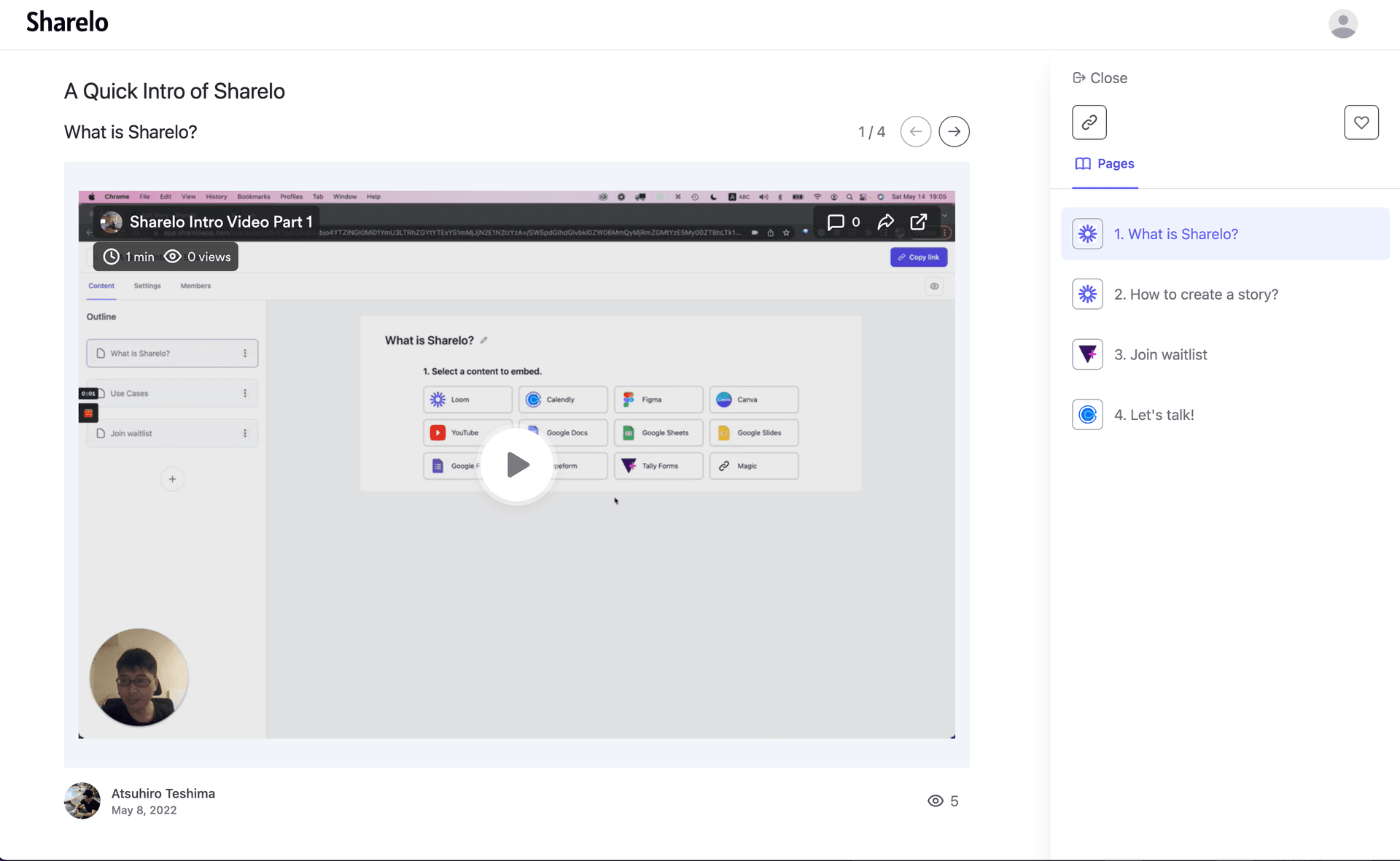Click the red stop recording button
This screenshot has height=861, width=1400.
pos(88,413)
